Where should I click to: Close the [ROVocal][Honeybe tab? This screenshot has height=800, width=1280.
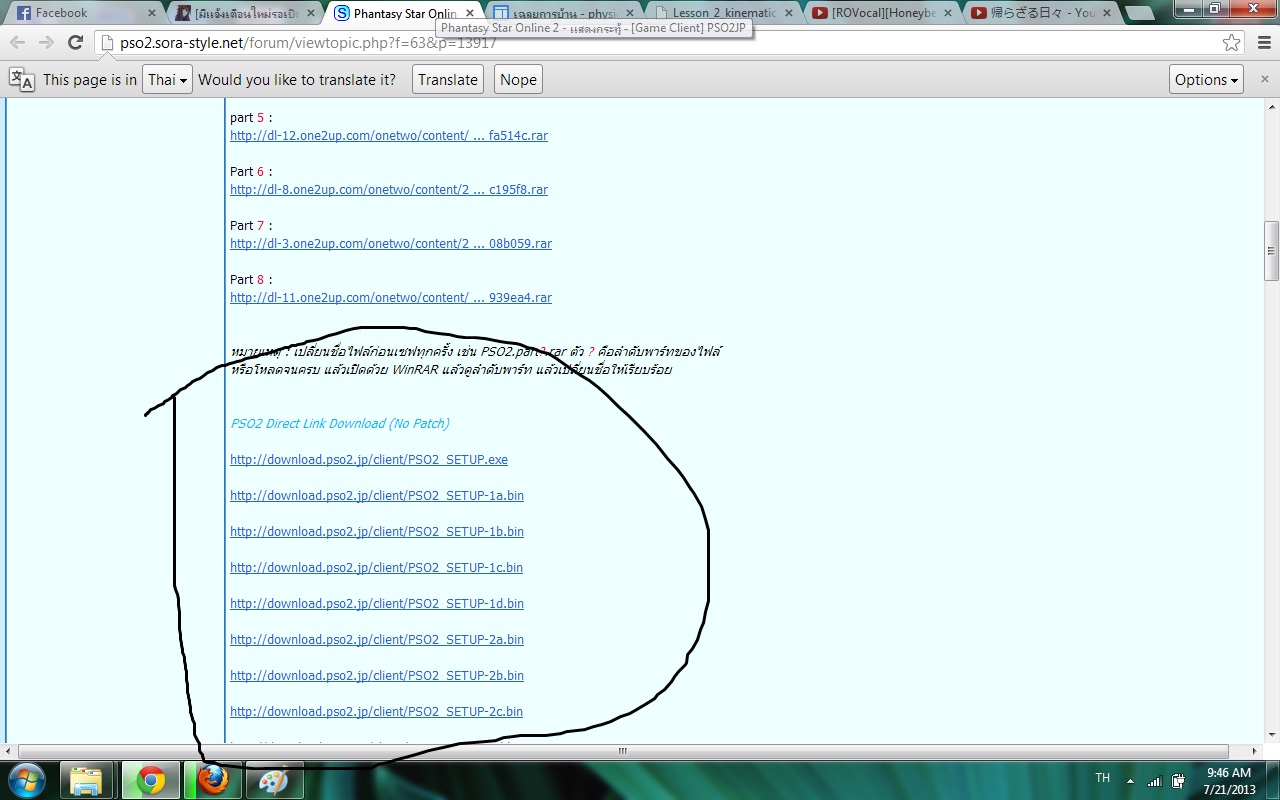[948, 13]
